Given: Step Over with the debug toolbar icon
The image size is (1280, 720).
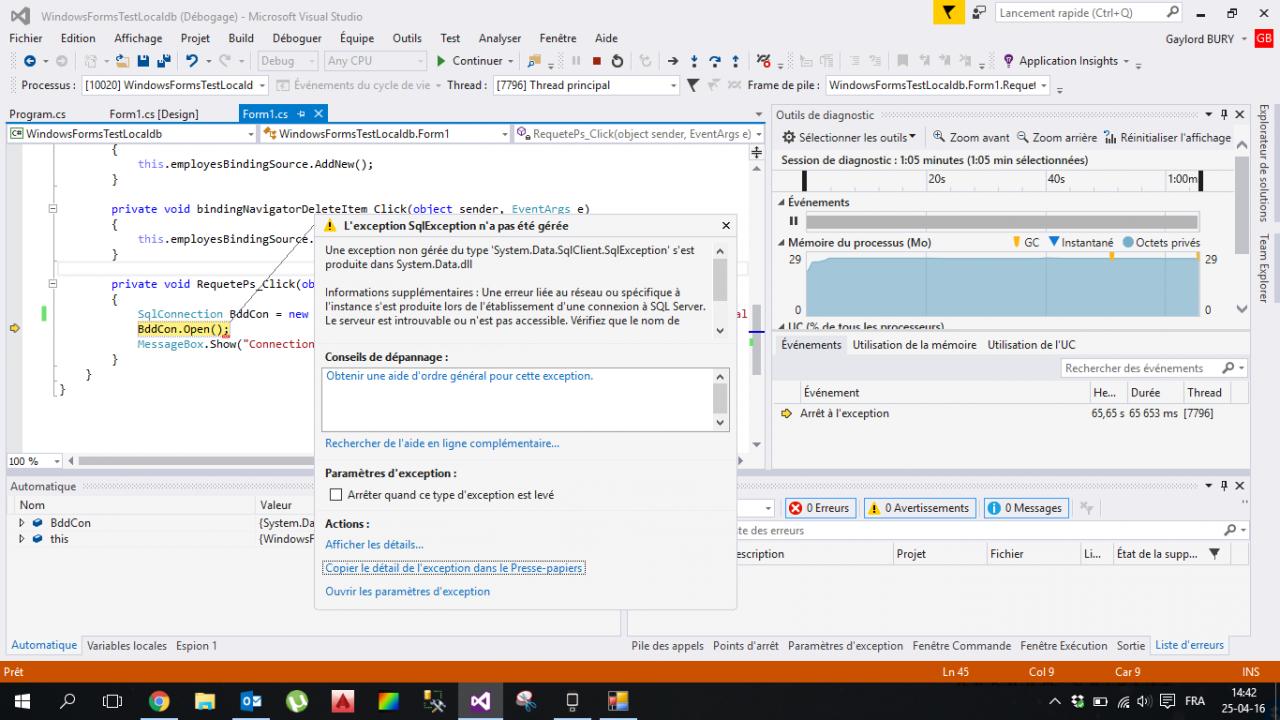Looking at the screenshot, I should pyautogui.click(x=715, y=61).
